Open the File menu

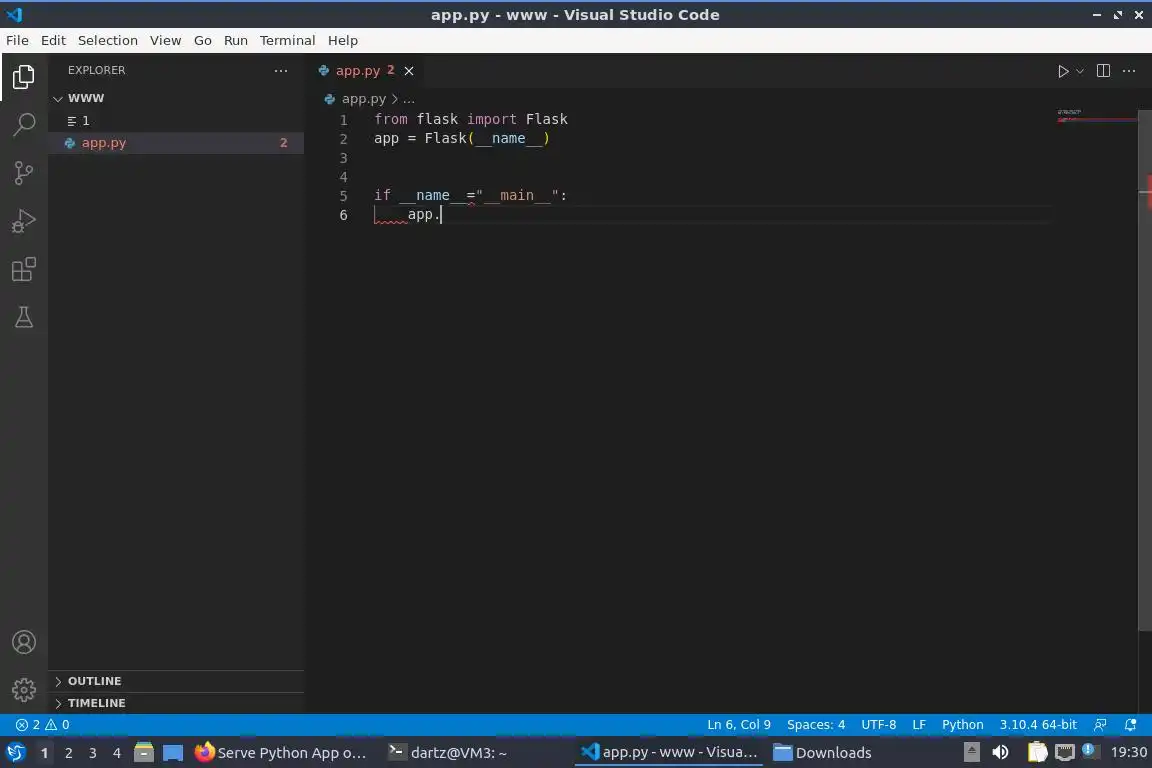point(17,40)
